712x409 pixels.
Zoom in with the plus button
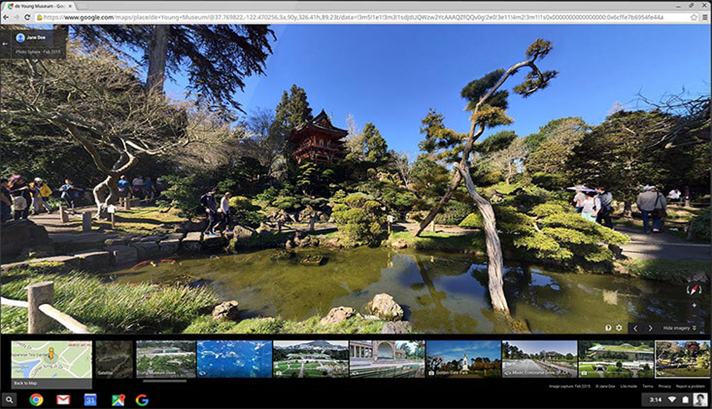pos(694,306)
